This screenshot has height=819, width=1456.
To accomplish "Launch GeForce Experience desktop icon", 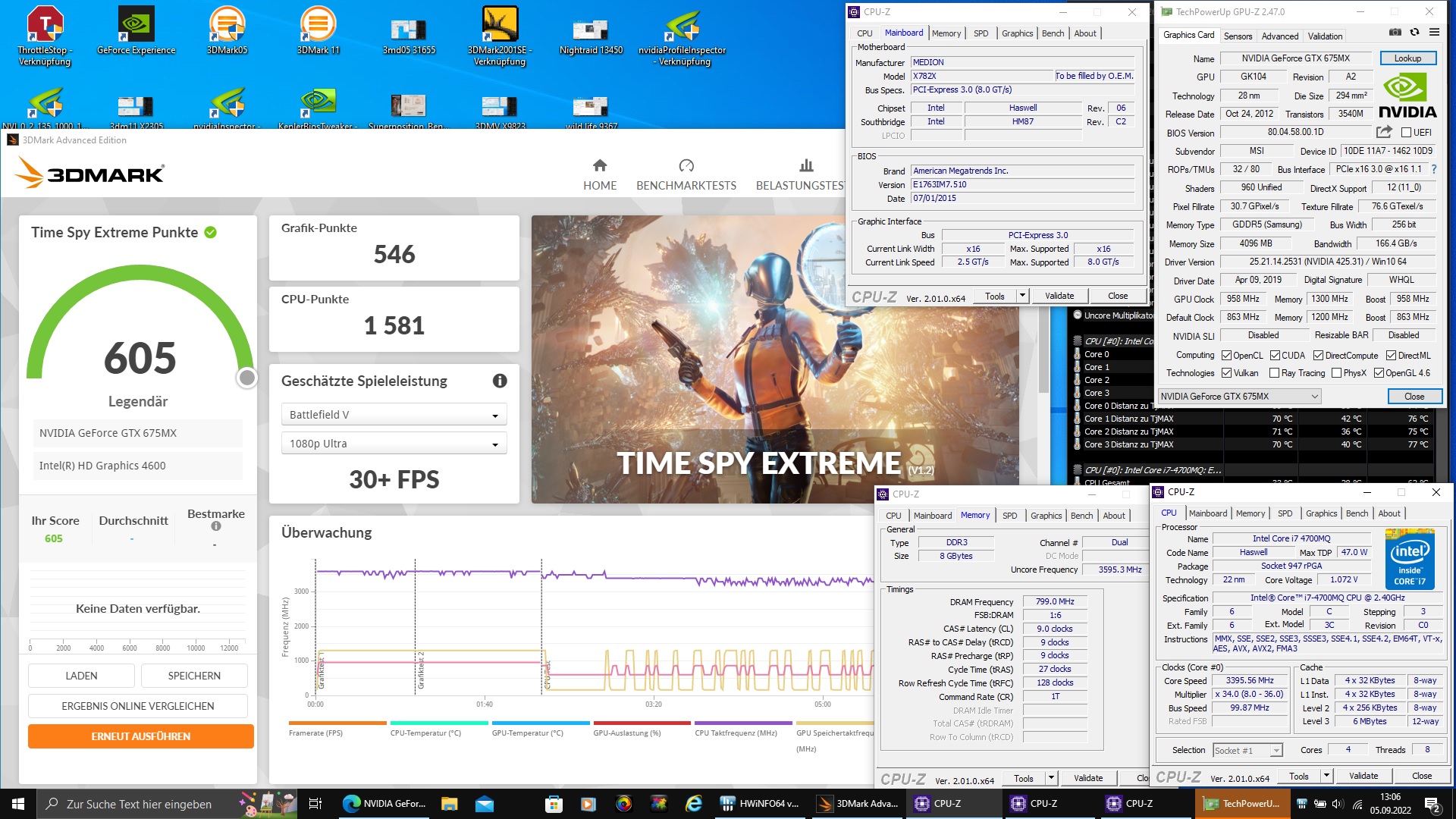I will pos(136,30).
